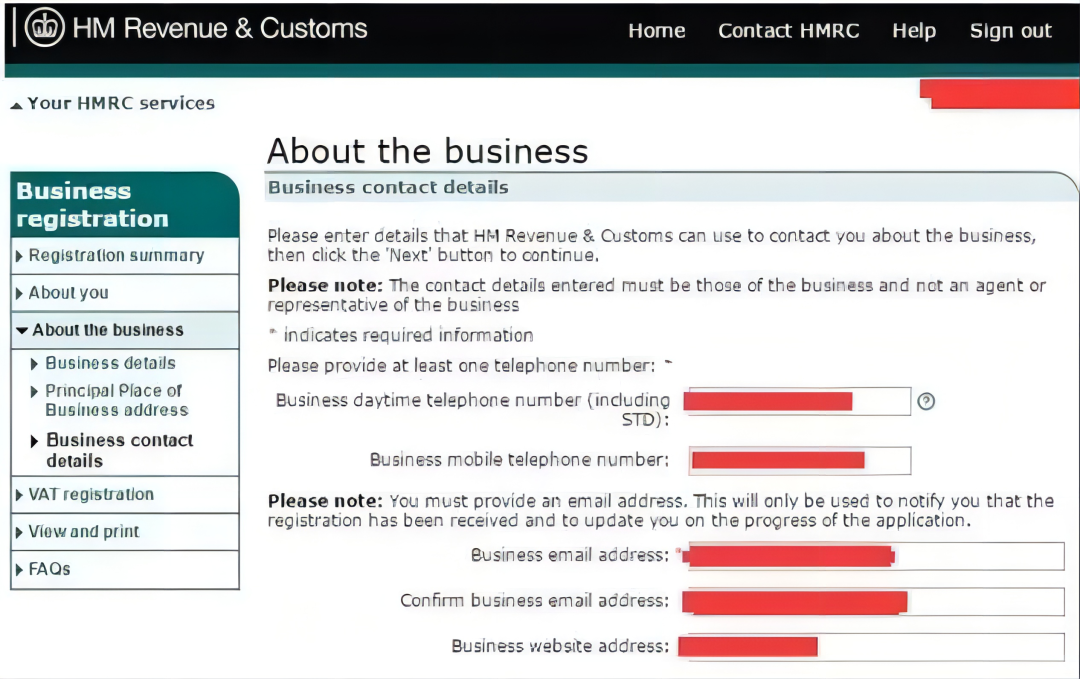The height and width of the screenshot is (679, 1080).
Task: Expand About you section arrow
Action: [x=19, y=293]
